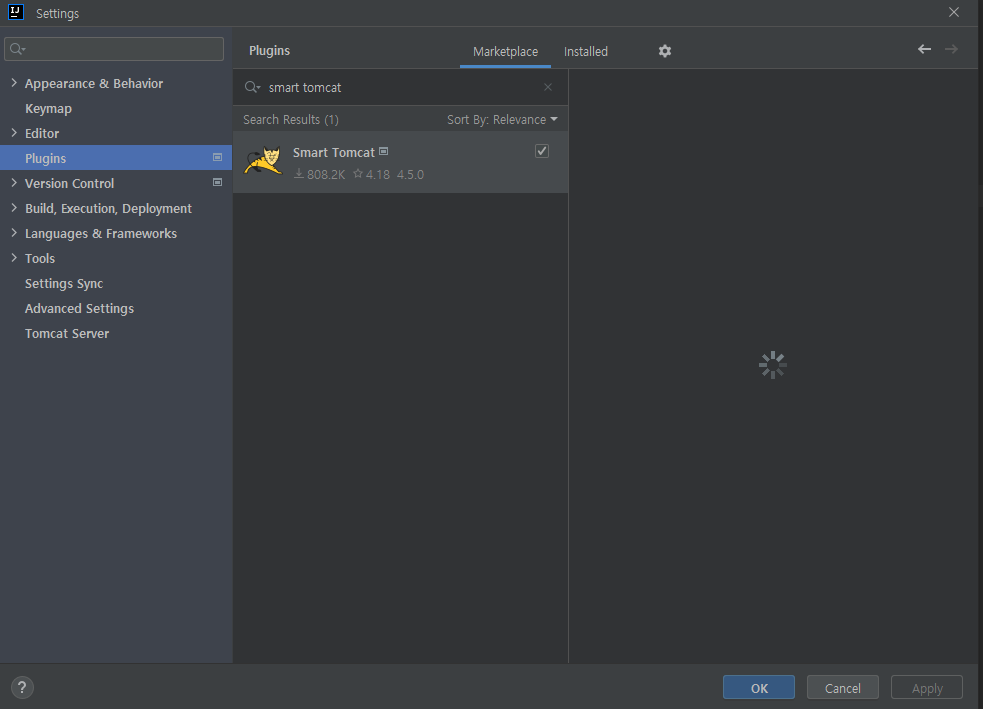Expand Languages & Frameworks node

[14, 233]
